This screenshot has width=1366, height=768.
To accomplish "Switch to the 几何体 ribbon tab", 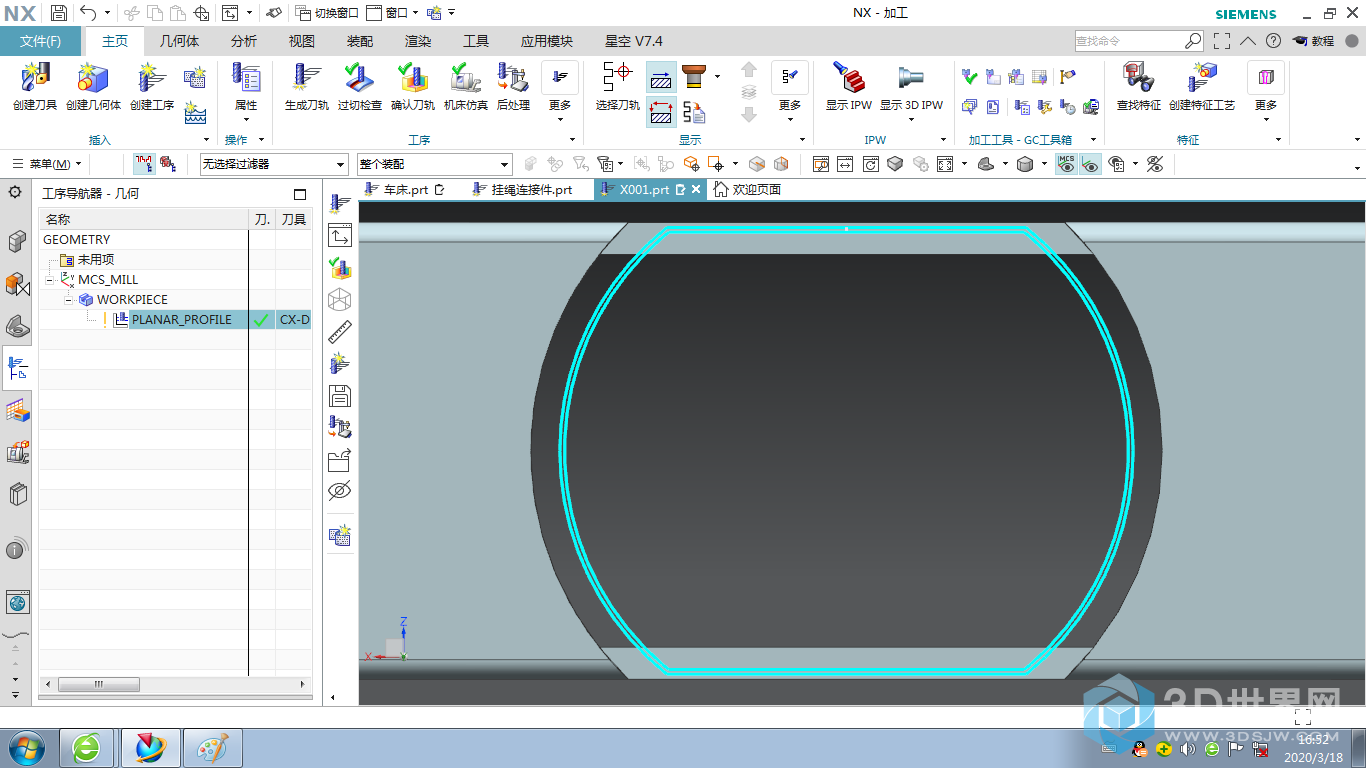I will [x=180, y=41].
